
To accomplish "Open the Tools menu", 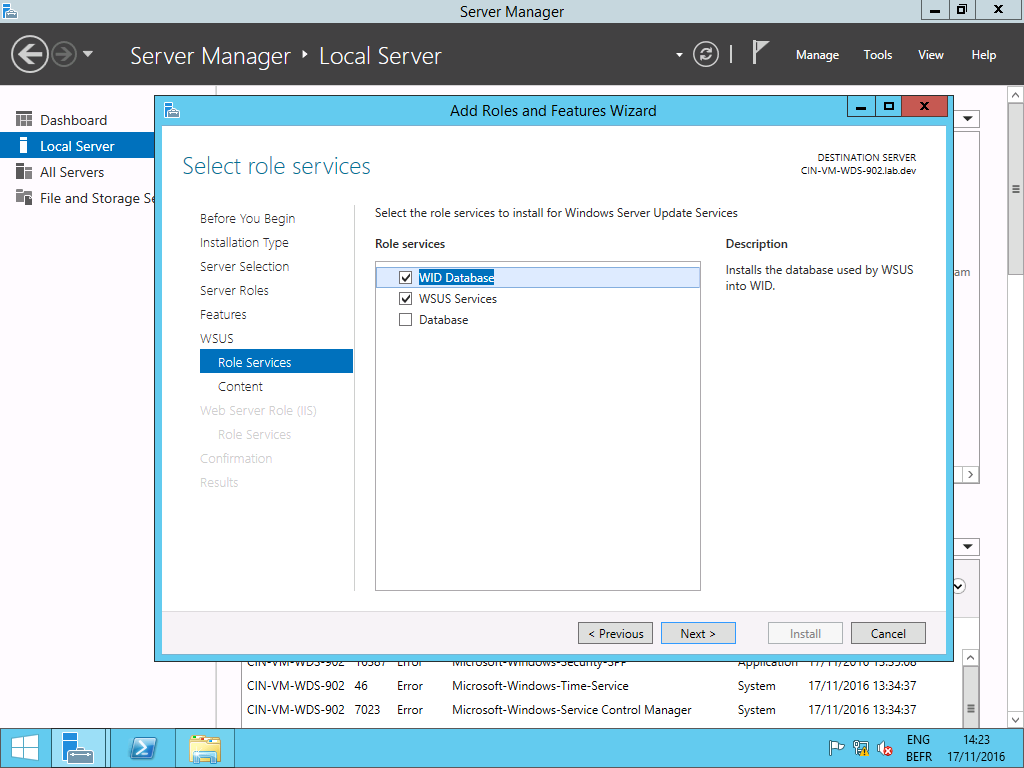I will point(877,55).
